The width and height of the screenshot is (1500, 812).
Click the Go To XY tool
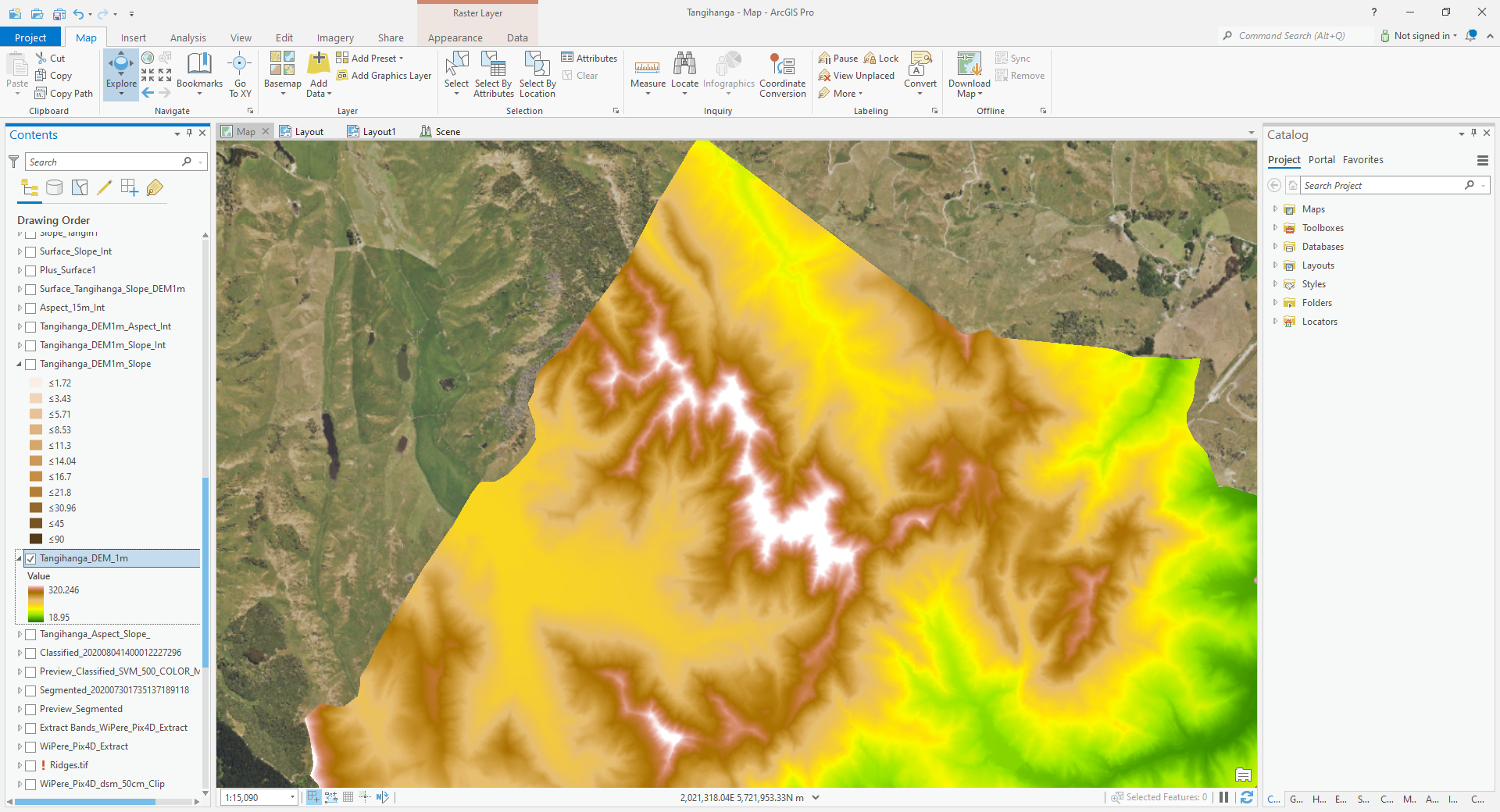(x=239, y=74)
